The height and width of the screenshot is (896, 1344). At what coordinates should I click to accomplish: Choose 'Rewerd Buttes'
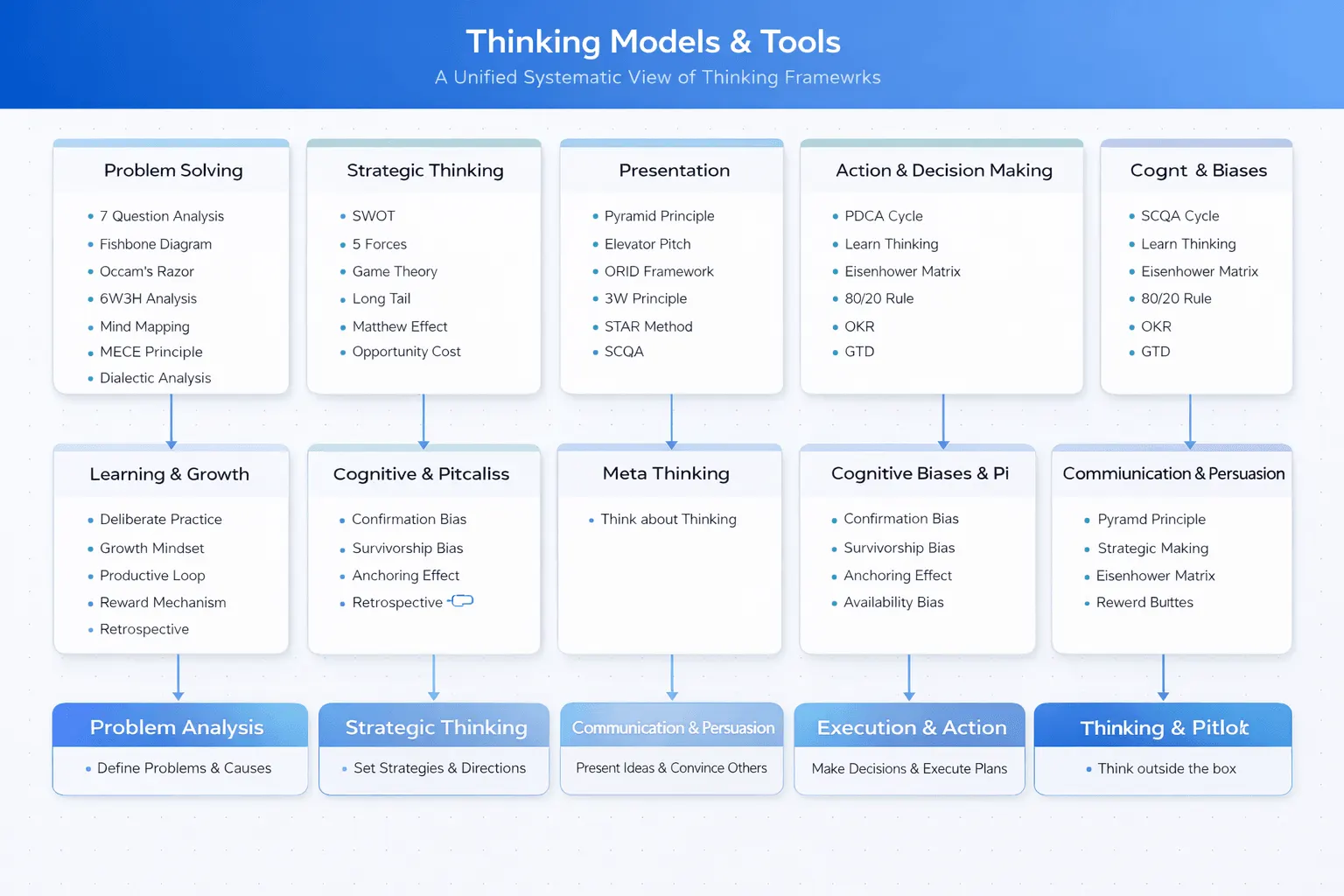(x=1144, y=602)
